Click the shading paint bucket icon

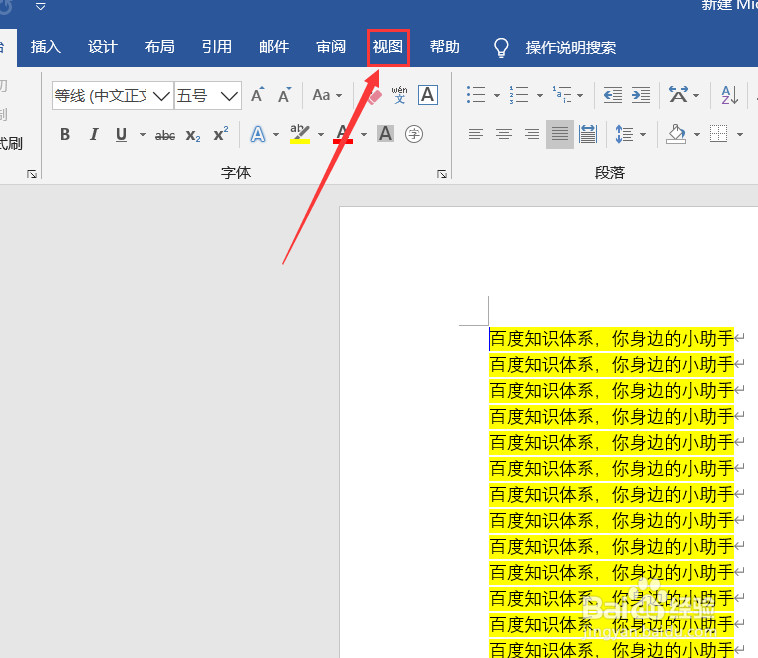tap(676, 134)
